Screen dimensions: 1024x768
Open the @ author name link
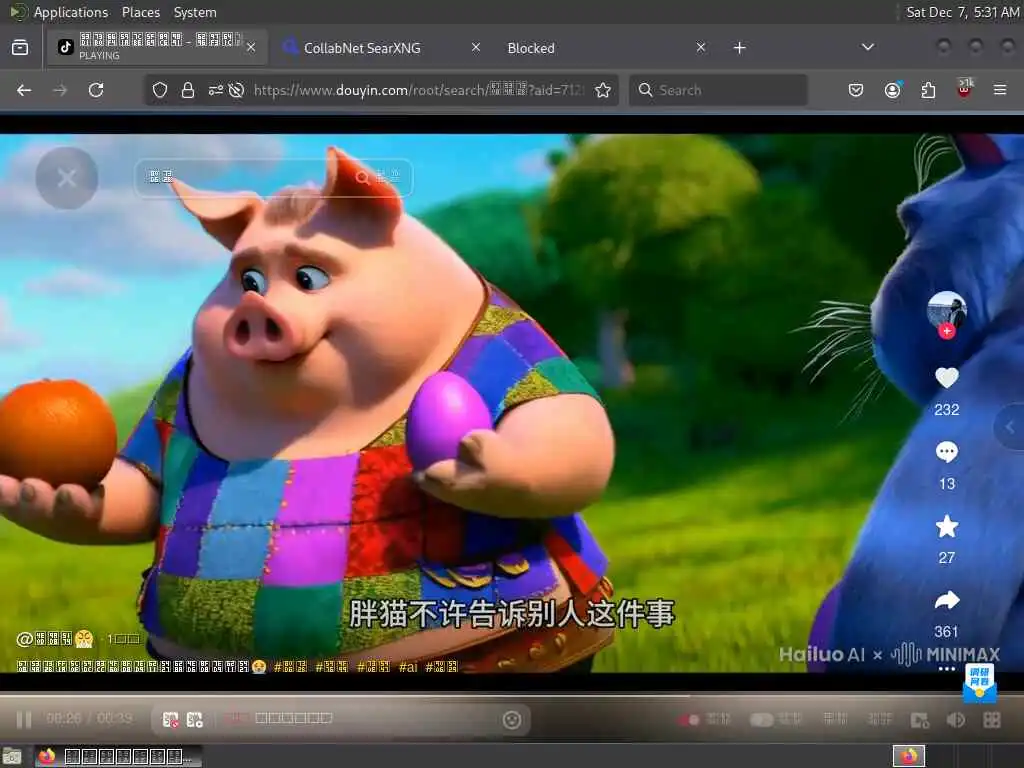(56, 639)
